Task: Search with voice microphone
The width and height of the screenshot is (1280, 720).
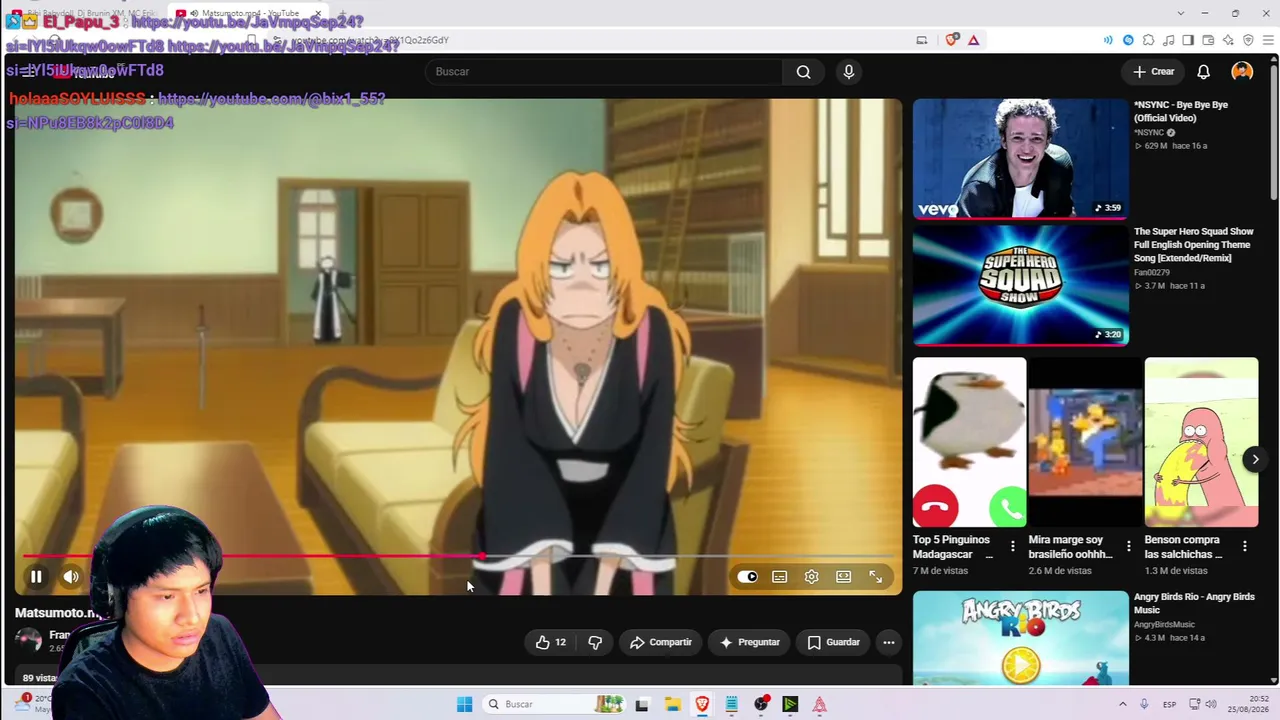Action: click(848, 72)
